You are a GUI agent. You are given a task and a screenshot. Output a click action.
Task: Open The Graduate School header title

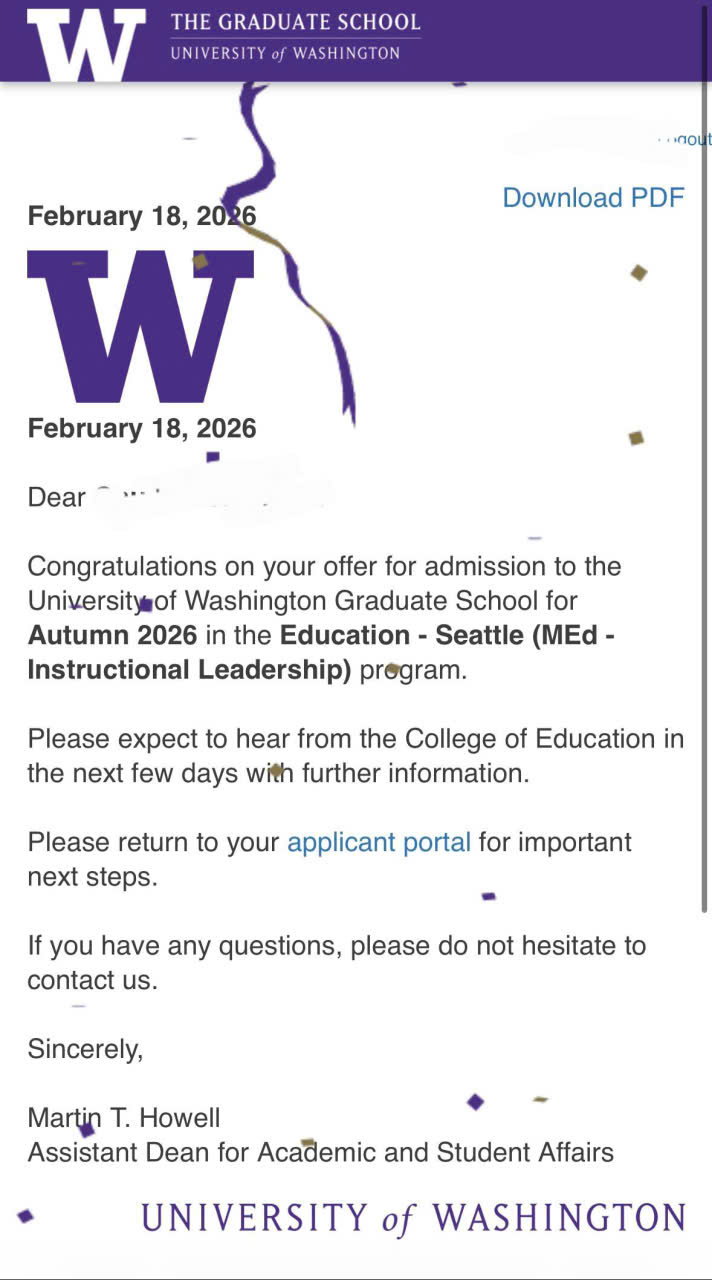295,22
